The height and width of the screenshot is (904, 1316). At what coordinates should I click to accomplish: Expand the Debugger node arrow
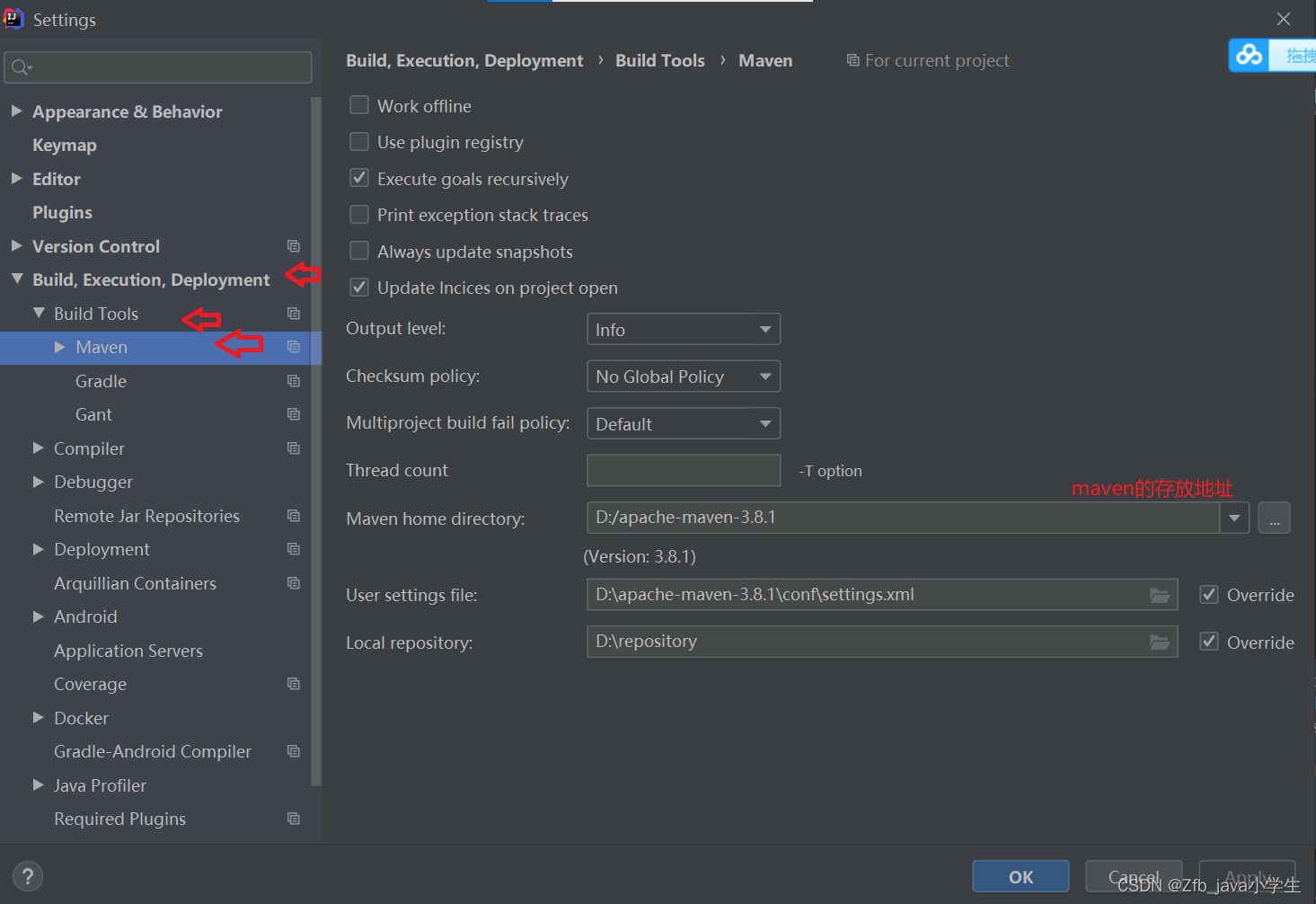click(39, 482)
